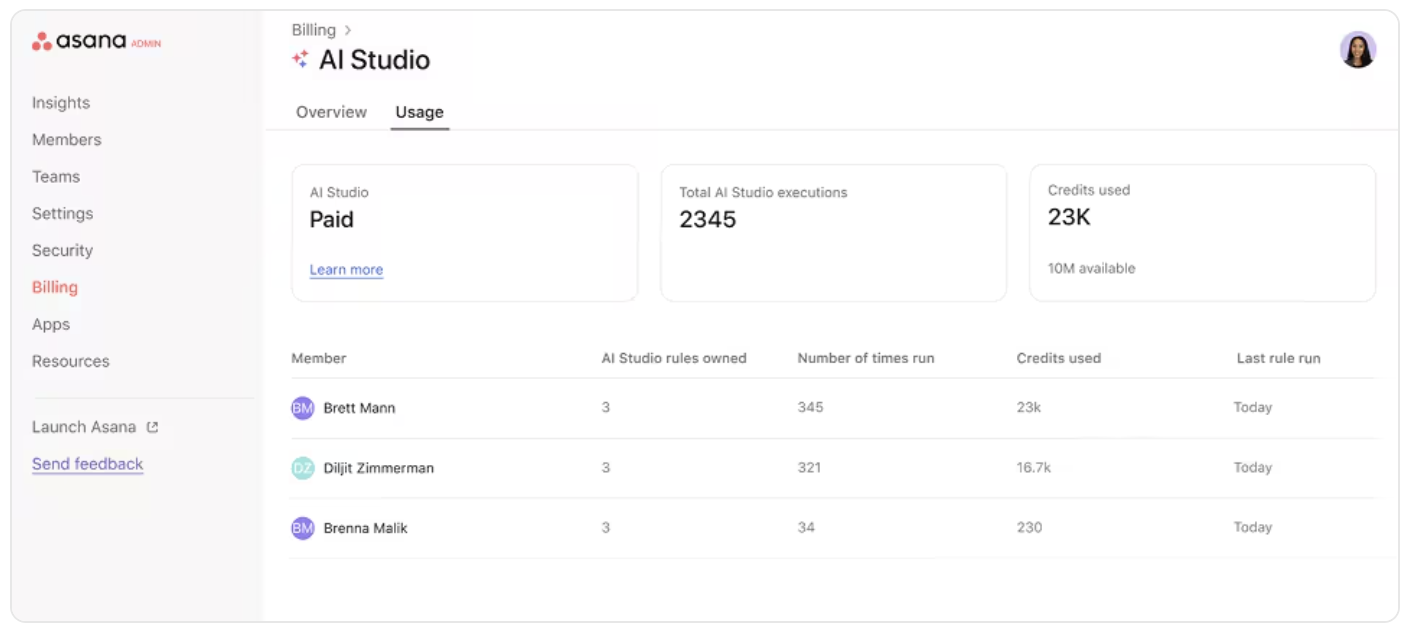1410x630 pixels.
Task: Select Apps from the sidebar
Action: click(x=51, y=325)
